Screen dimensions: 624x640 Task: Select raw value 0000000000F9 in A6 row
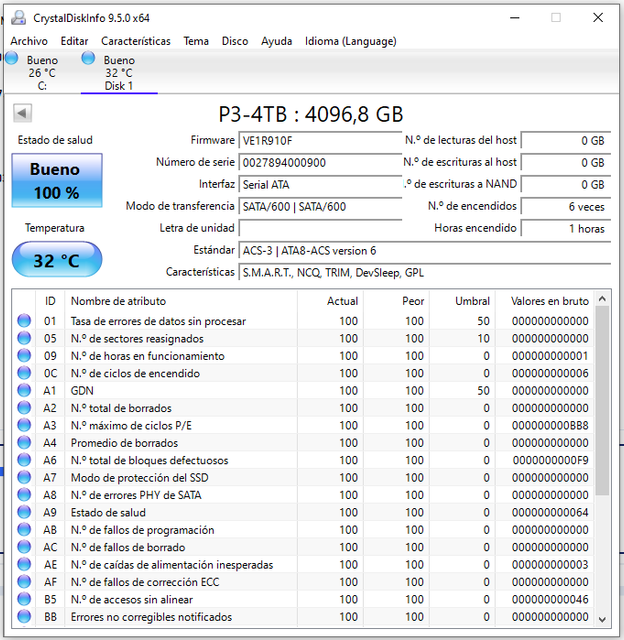tap(551, 460)
